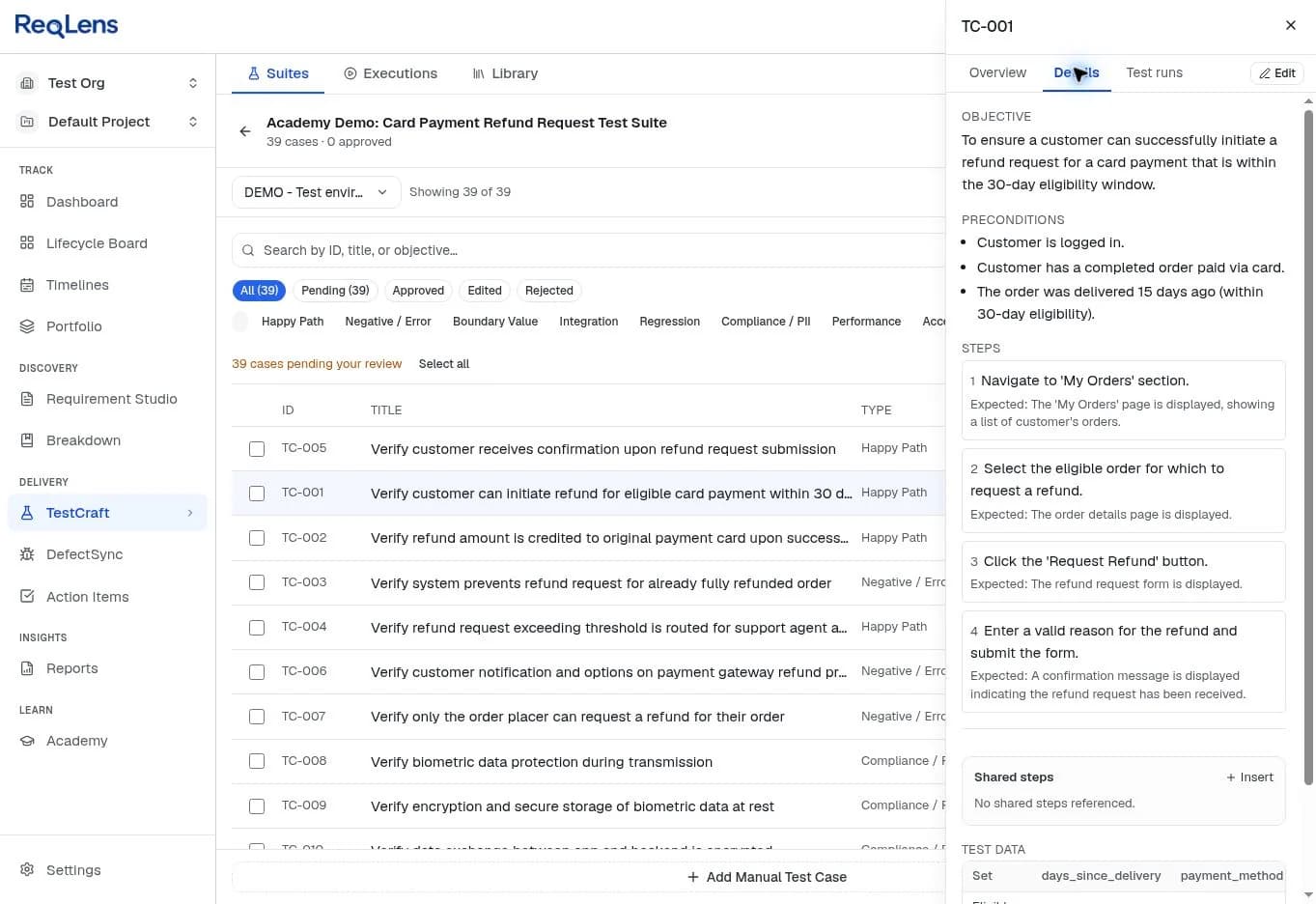Open the DEMO - Test environment dropdown
Viewport: 1316px width, 904px height.
(316, 192)
